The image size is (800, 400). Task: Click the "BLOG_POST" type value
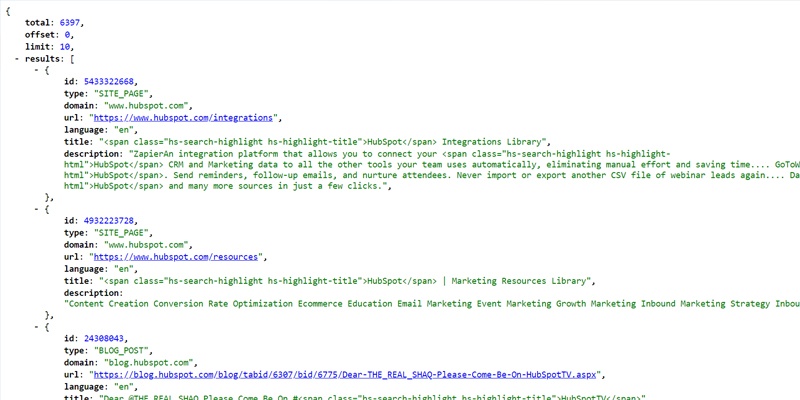pyautogui.click(x=122, y=351)
